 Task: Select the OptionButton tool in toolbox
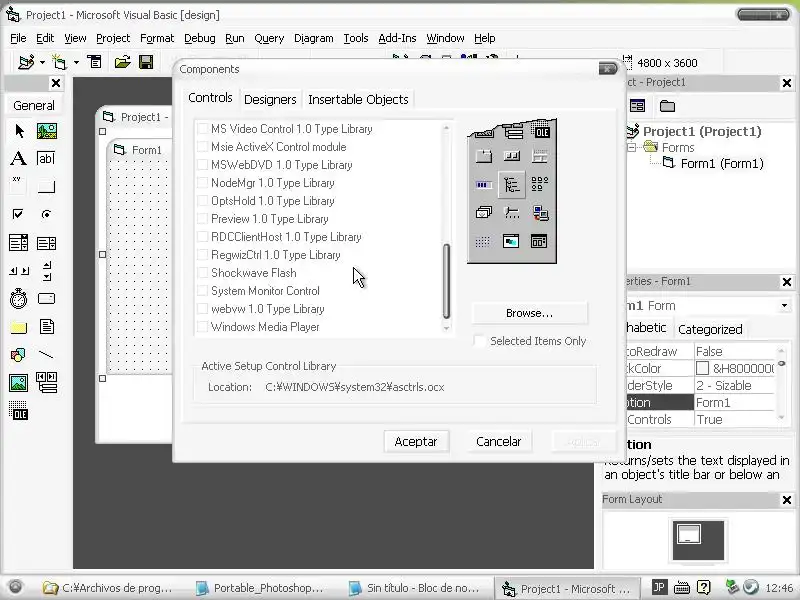pos(46,214)
